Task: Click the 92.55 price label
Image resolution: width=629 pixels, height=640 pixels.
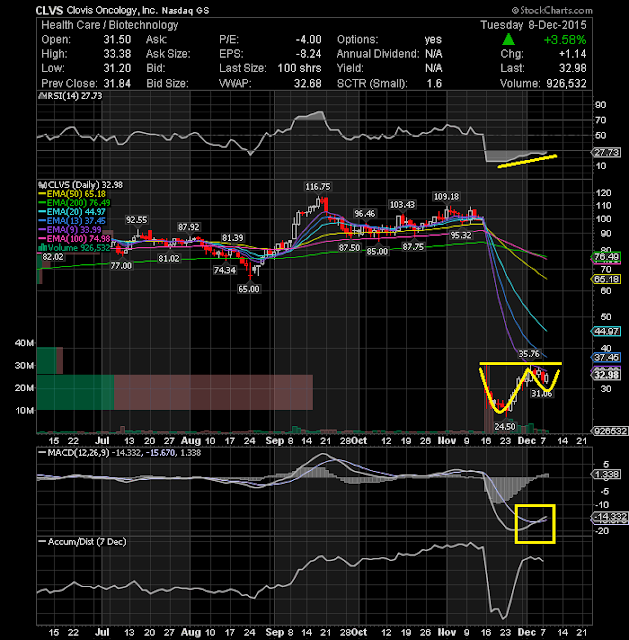Action: click(136, 220)
